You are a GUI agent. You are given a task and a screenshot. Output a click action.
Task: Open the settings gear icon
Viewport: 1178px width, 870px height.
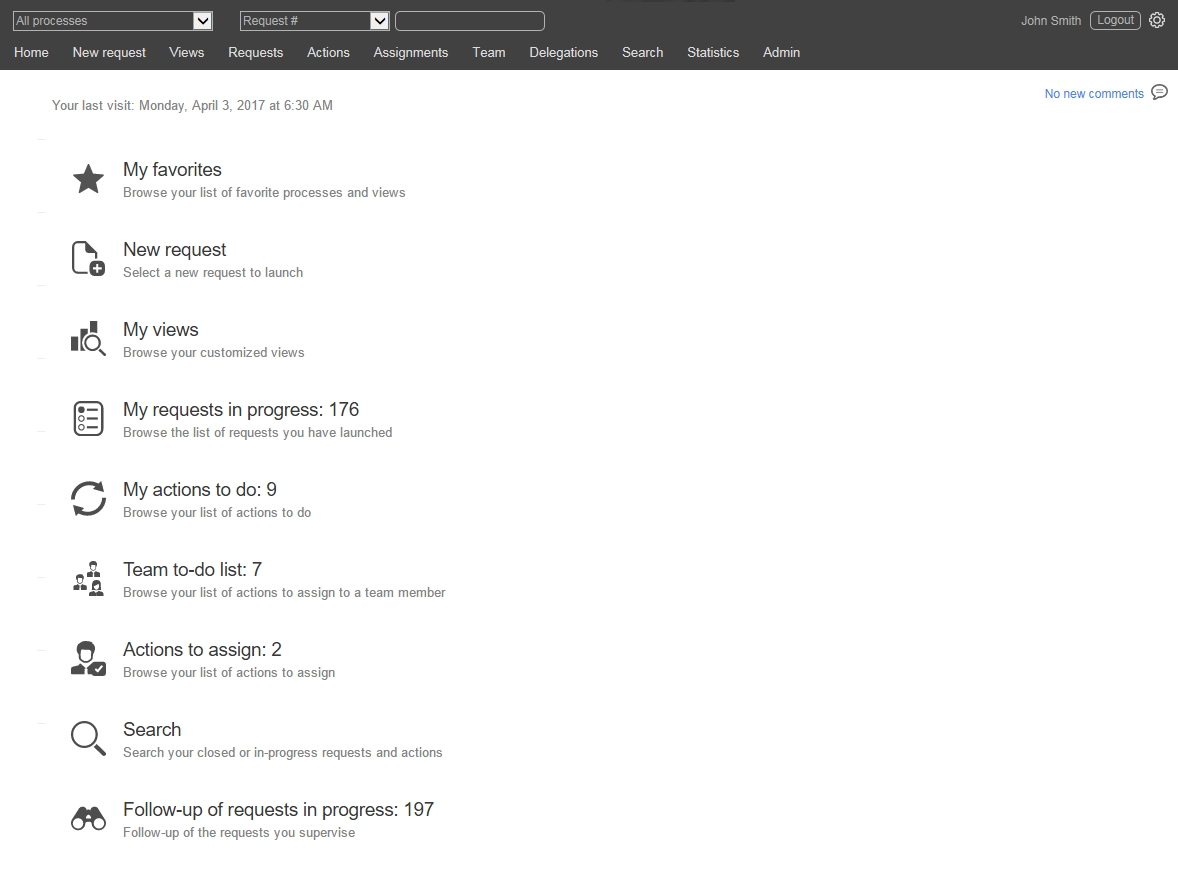click(x=1157, y=20)
